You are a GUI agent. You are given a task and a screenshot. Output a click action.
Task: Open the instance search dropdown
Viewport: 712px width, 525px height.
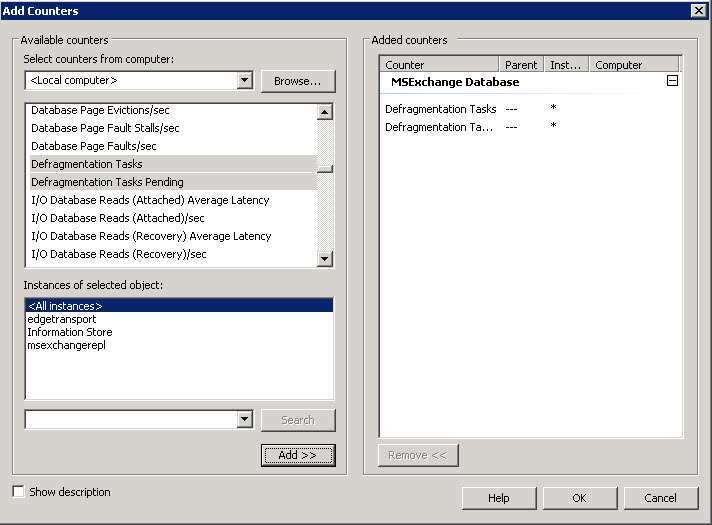[244, 420]
